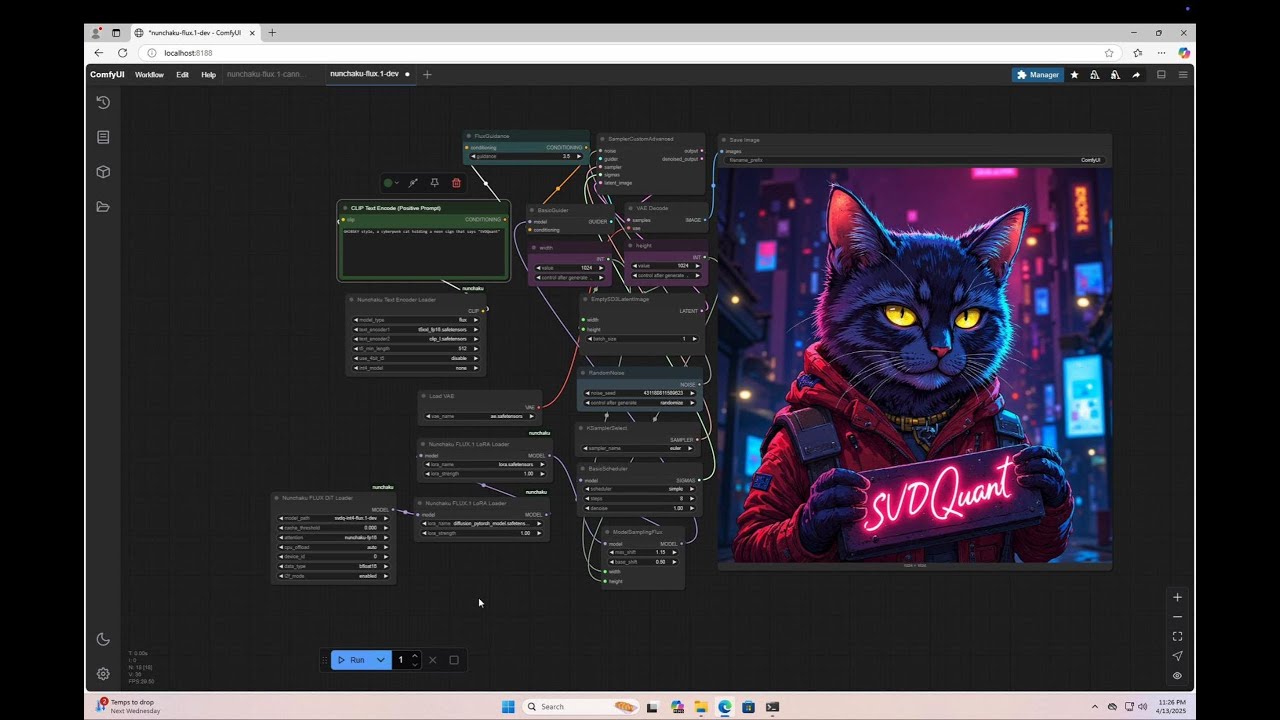Cancel the current run with X icon

(x=432, y=660)
